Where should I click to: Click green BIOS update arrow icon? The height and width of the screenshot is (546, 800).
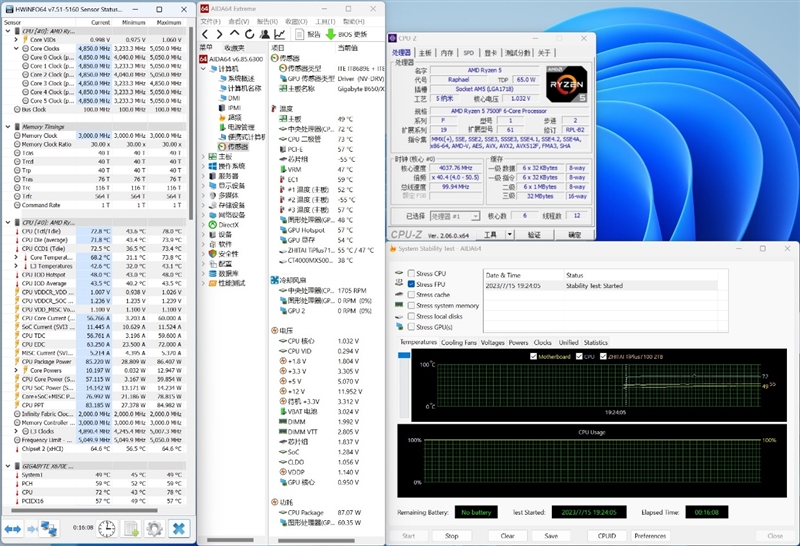(331, 34)
